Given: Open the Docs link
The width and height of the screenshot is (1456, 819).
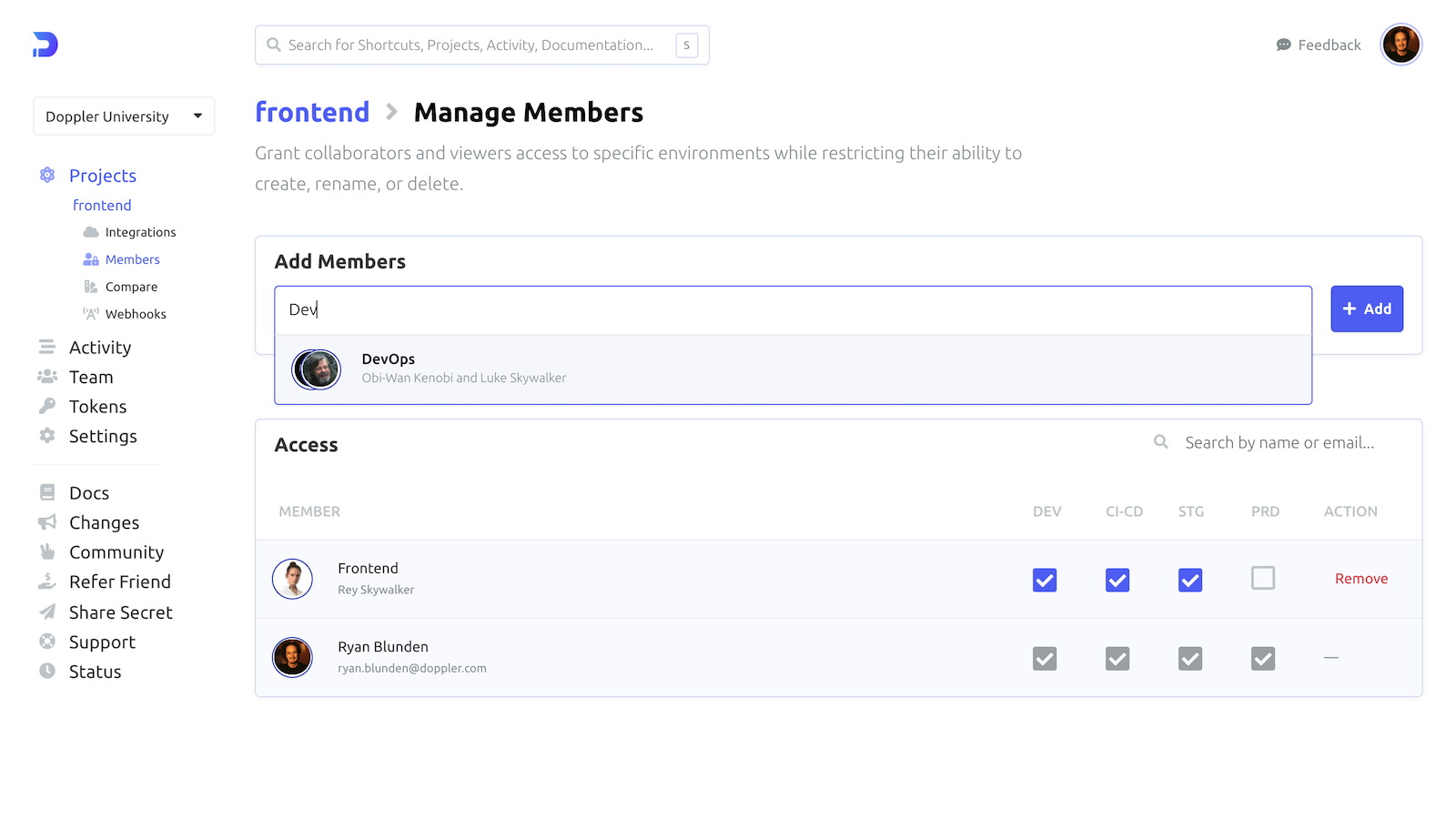Looking at the screenshot, I should pyautogui.click(x=89, y=493).
